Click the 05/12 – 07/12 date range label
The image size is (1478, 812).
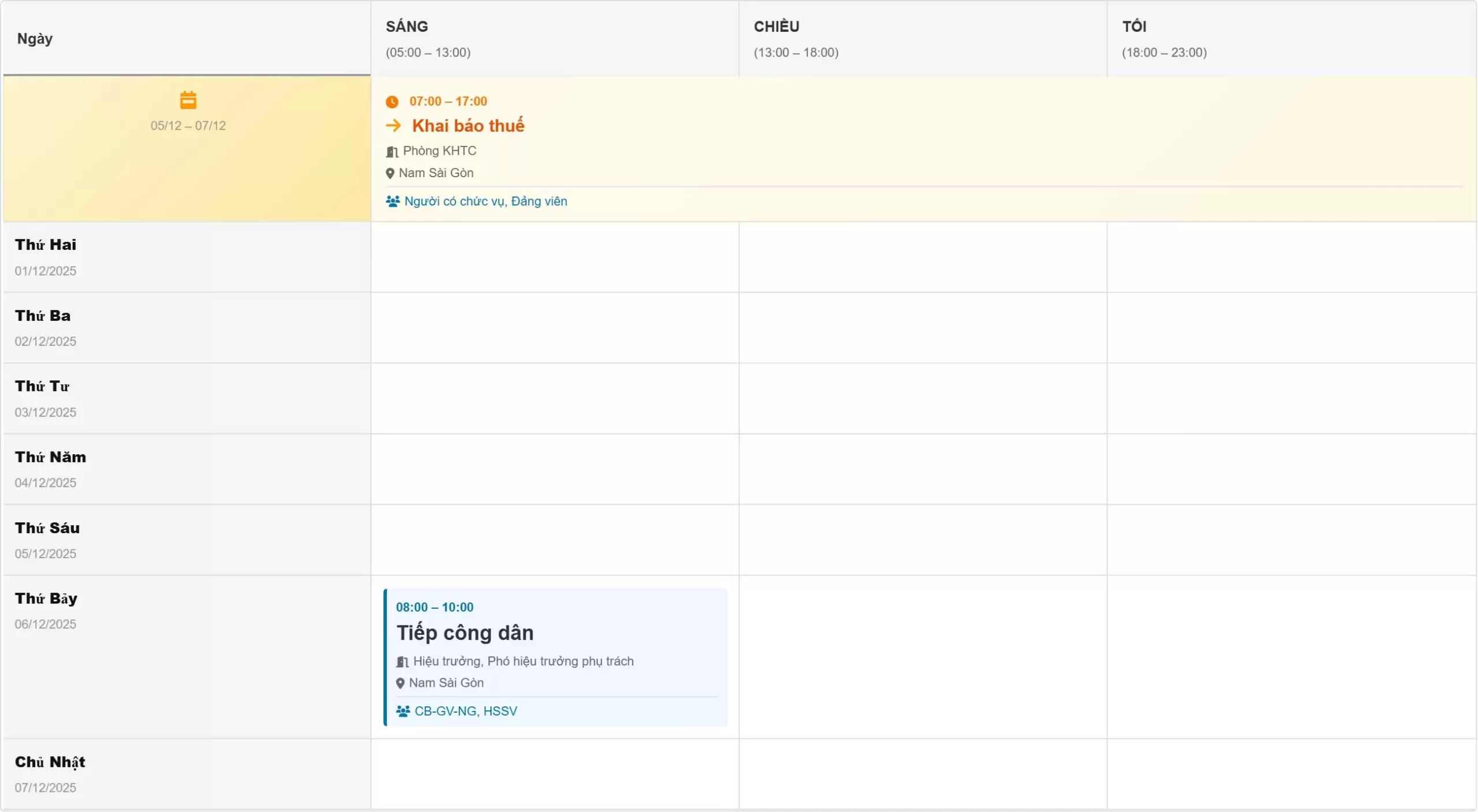click(188, 125)
